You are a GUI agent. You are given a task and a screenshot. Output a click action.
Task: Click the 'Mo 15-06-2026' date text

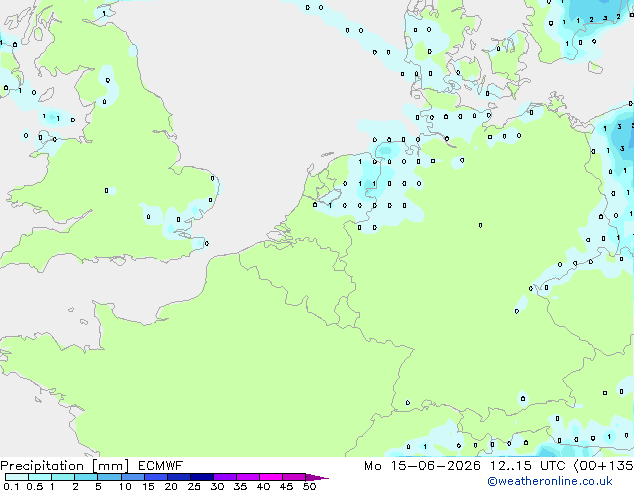(x=422, y=466)
